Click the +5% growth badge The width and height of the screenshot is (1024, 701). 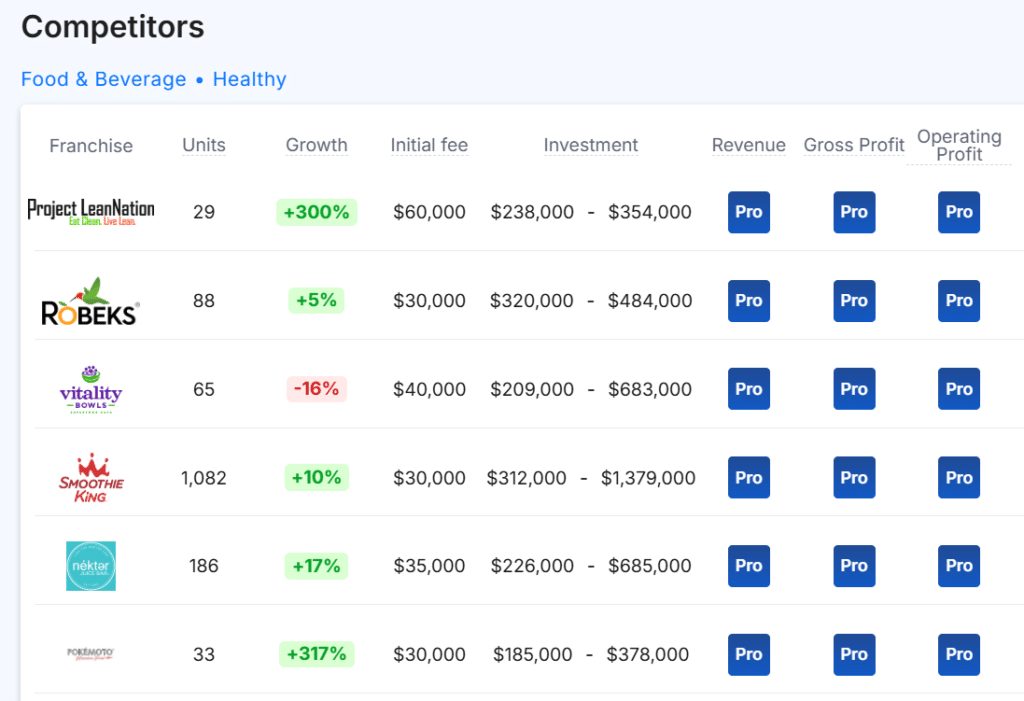317,301
